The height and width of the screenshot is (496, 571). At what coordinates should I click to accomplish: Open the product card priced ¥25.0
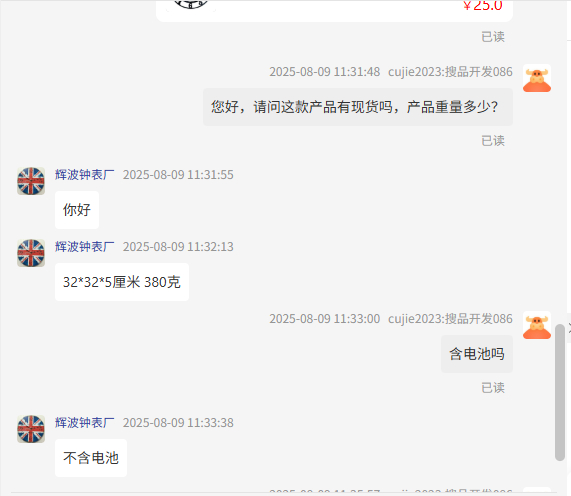click(334, 10)
